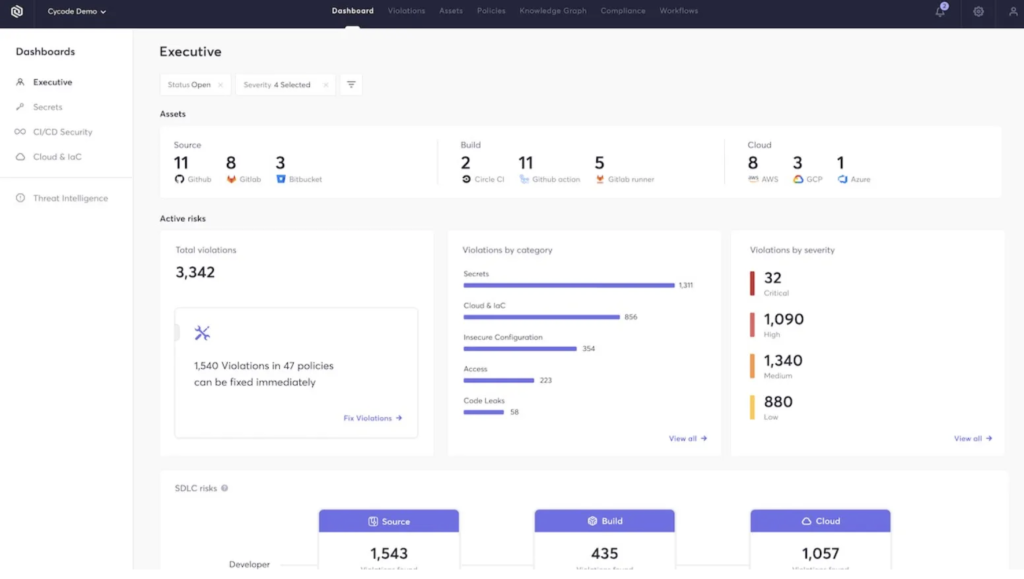Switch to the Violations tab
This screenshot has width=1024, height=579.
tap(406, 11)
